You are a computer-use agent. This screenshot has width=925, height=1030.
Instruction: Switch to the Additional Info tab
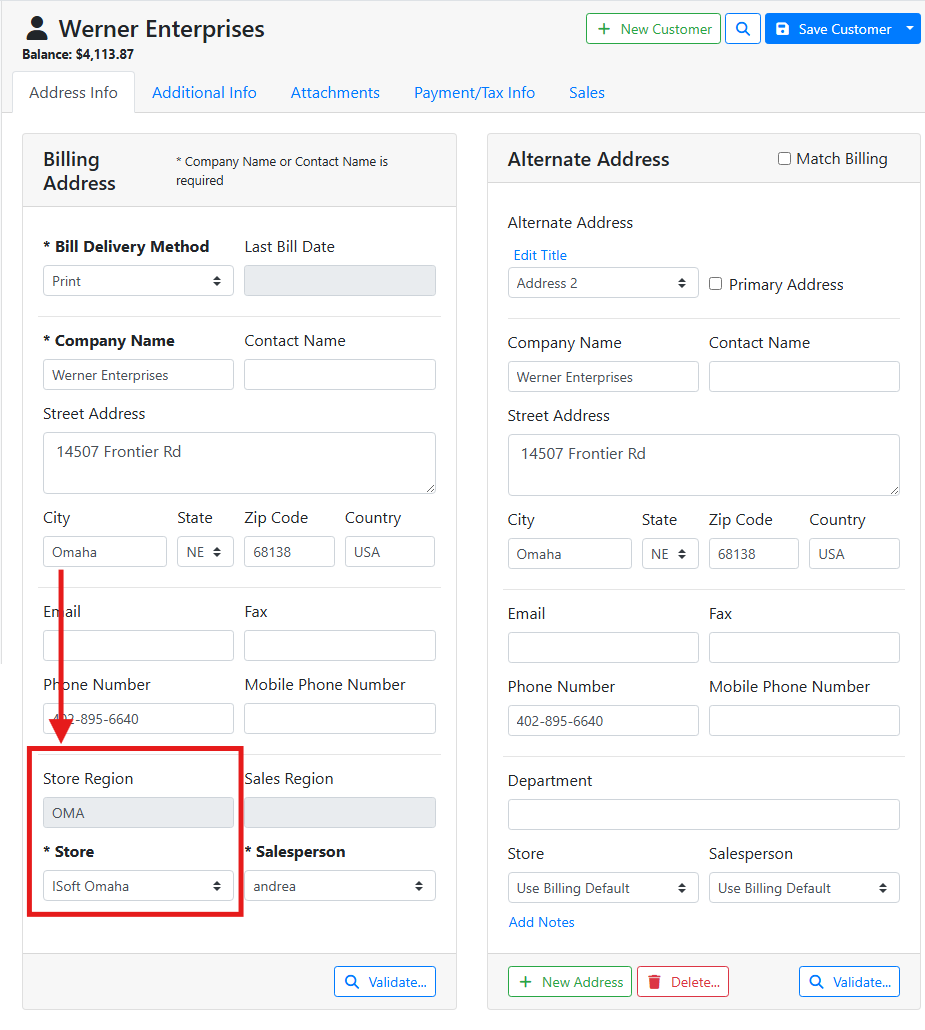tap(204, 92)
